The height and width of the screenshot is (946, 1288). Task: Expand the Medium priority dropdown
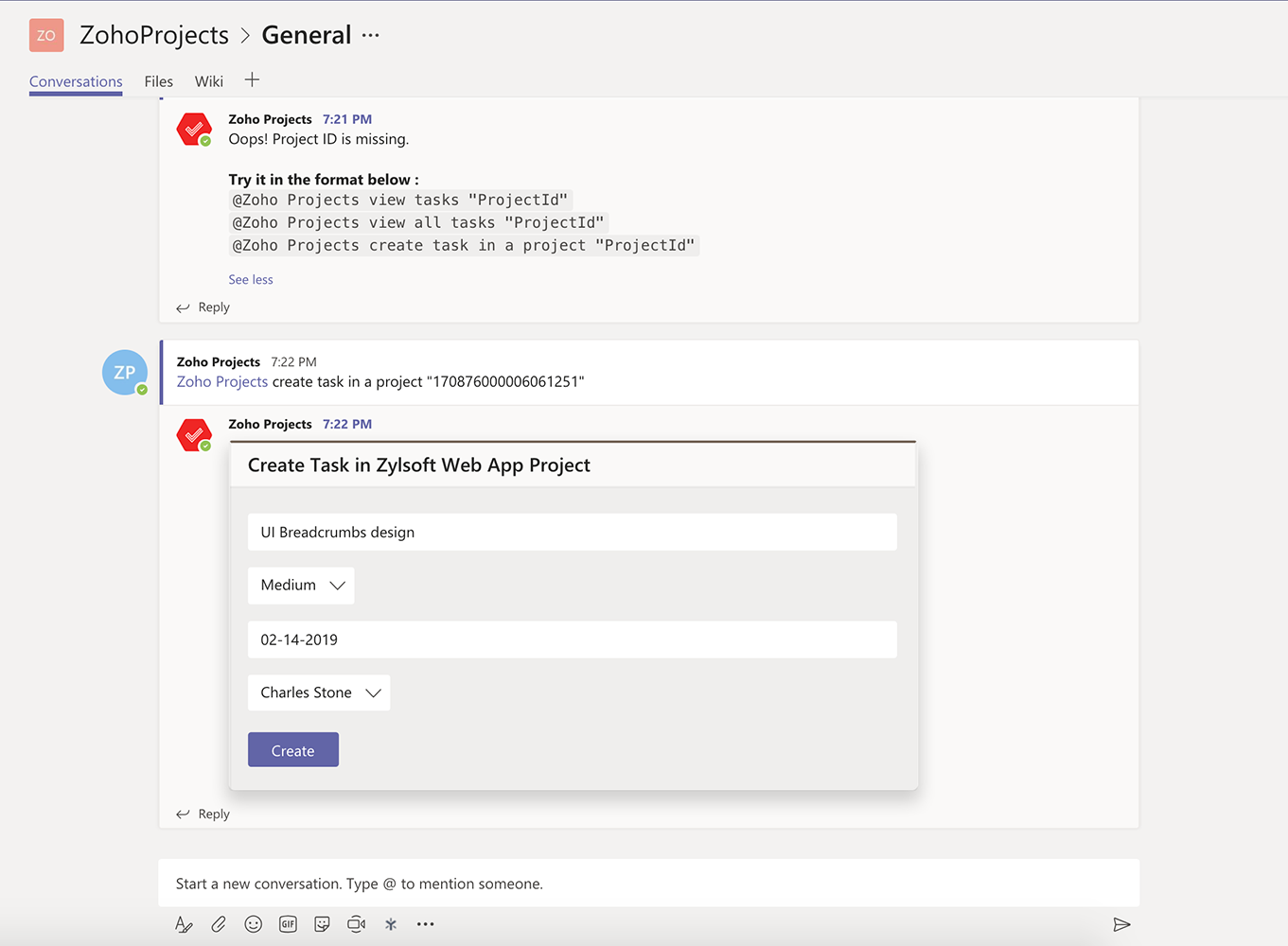(301, 586)
